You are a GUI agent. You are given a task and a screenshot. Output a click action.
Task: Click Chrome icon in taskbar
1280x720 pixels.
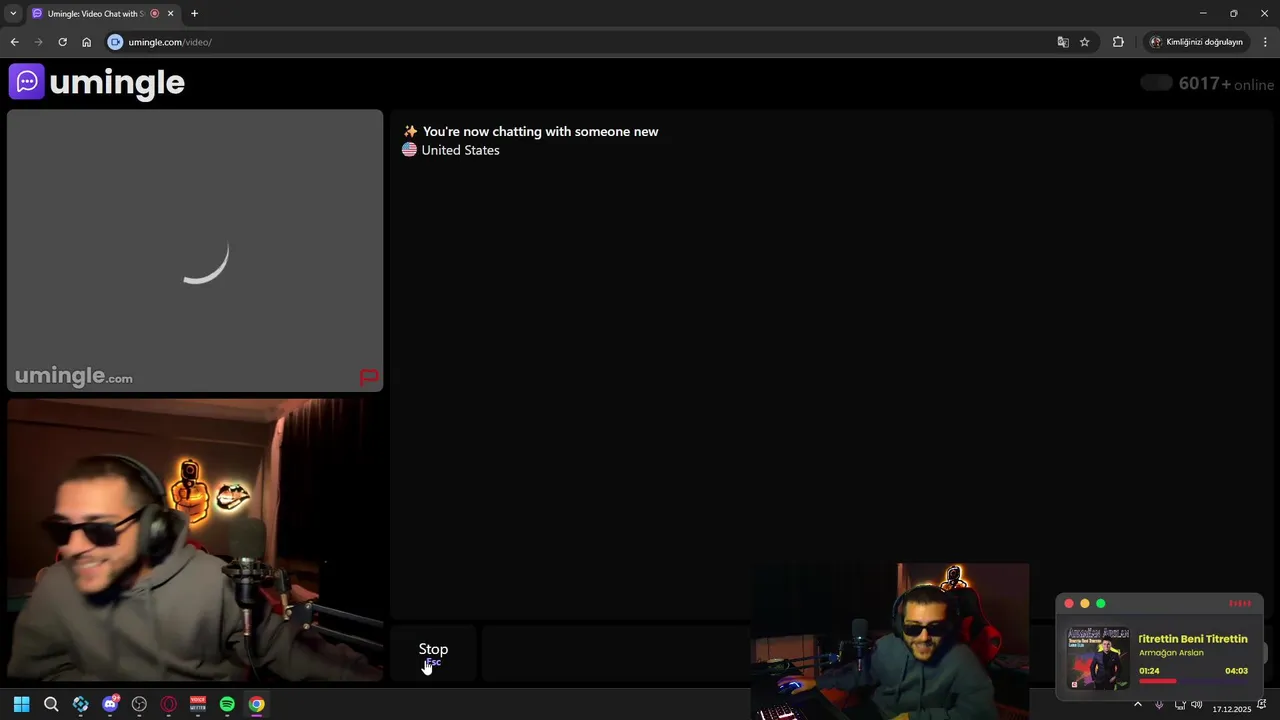(257, 704)
